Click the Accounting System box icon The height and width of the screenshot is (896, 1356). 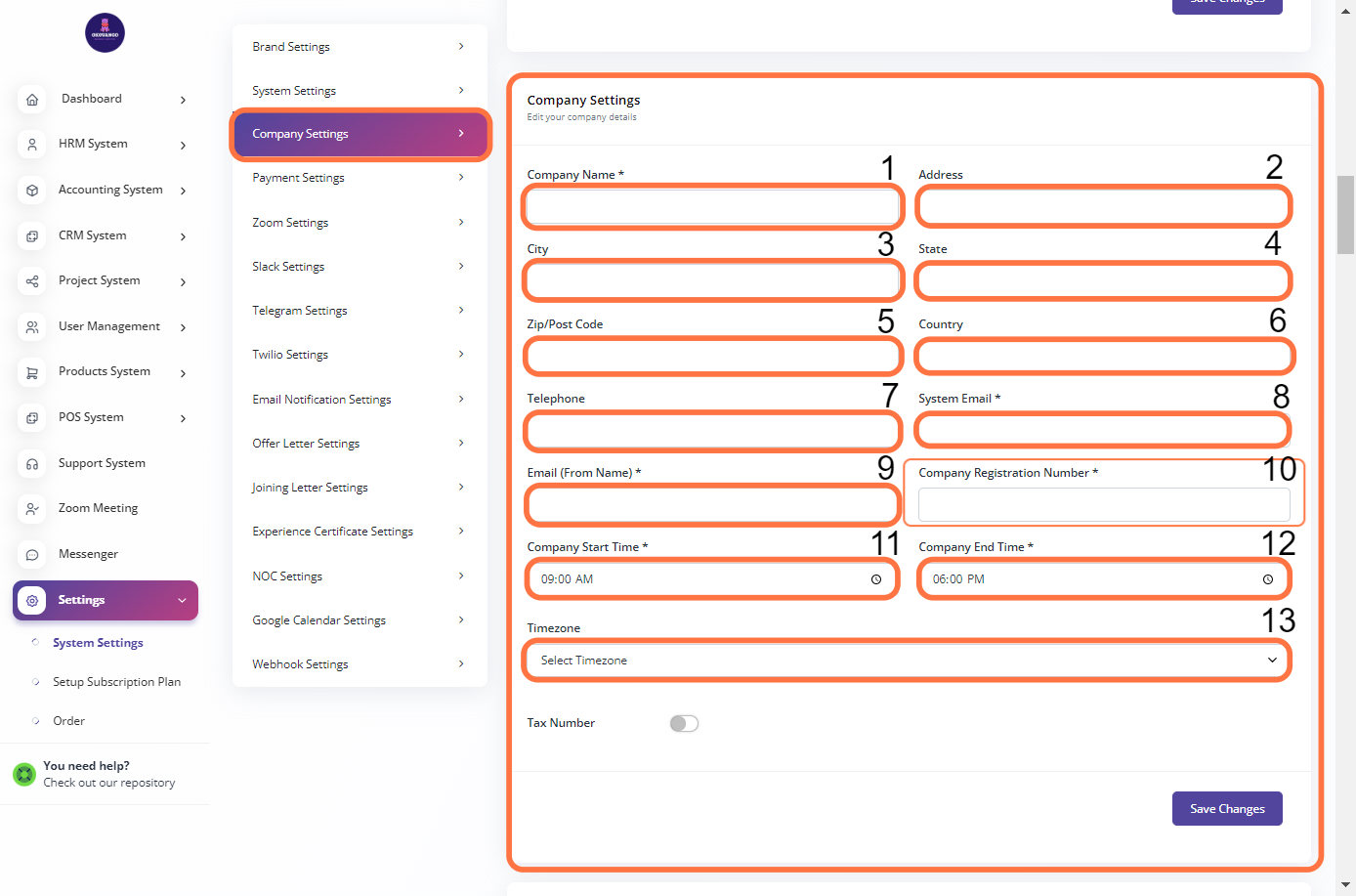(x=32, y=191)
